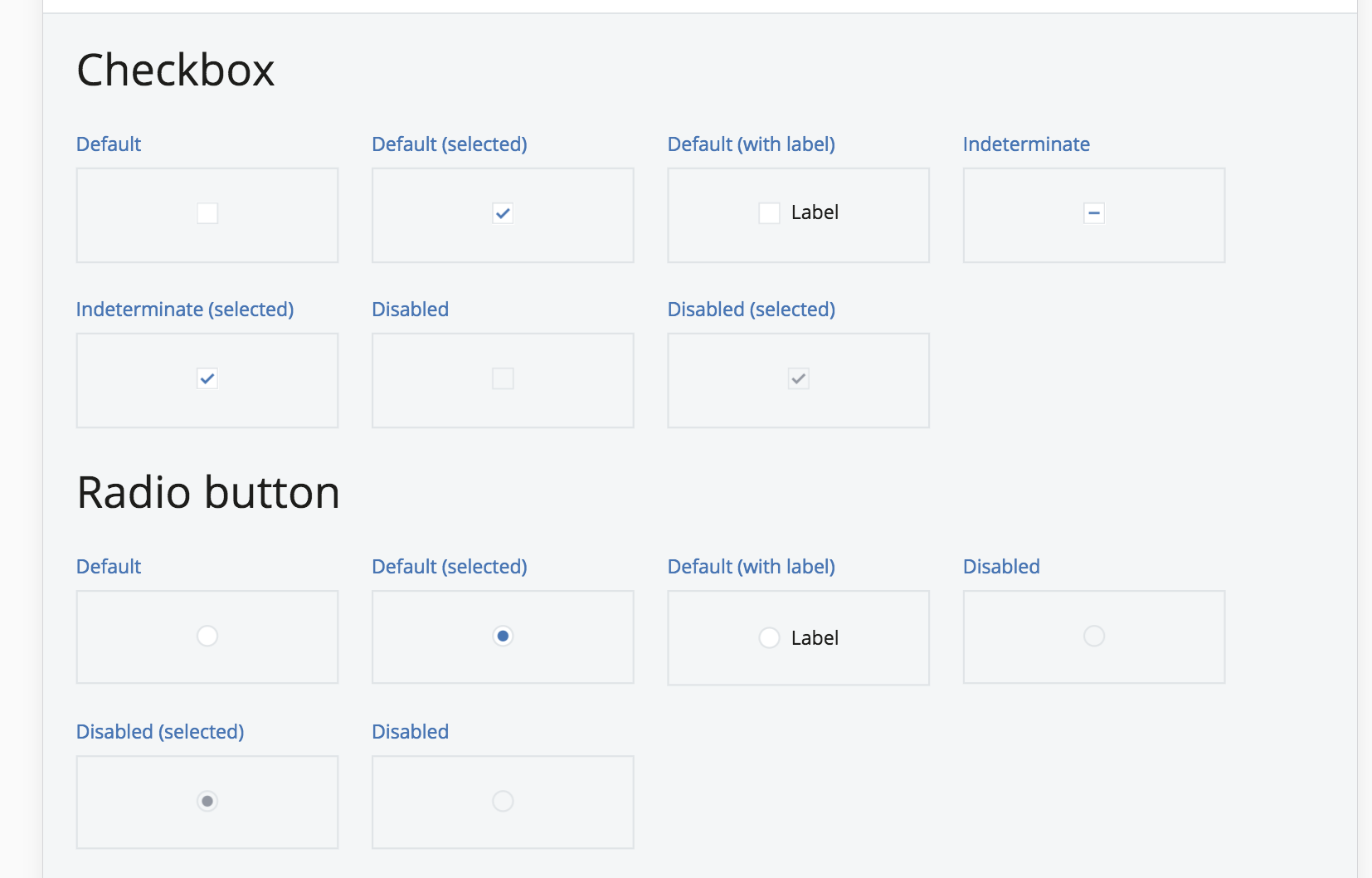Click the greyed-out checked Disabled (selected) checkbox

coord(798,378)
